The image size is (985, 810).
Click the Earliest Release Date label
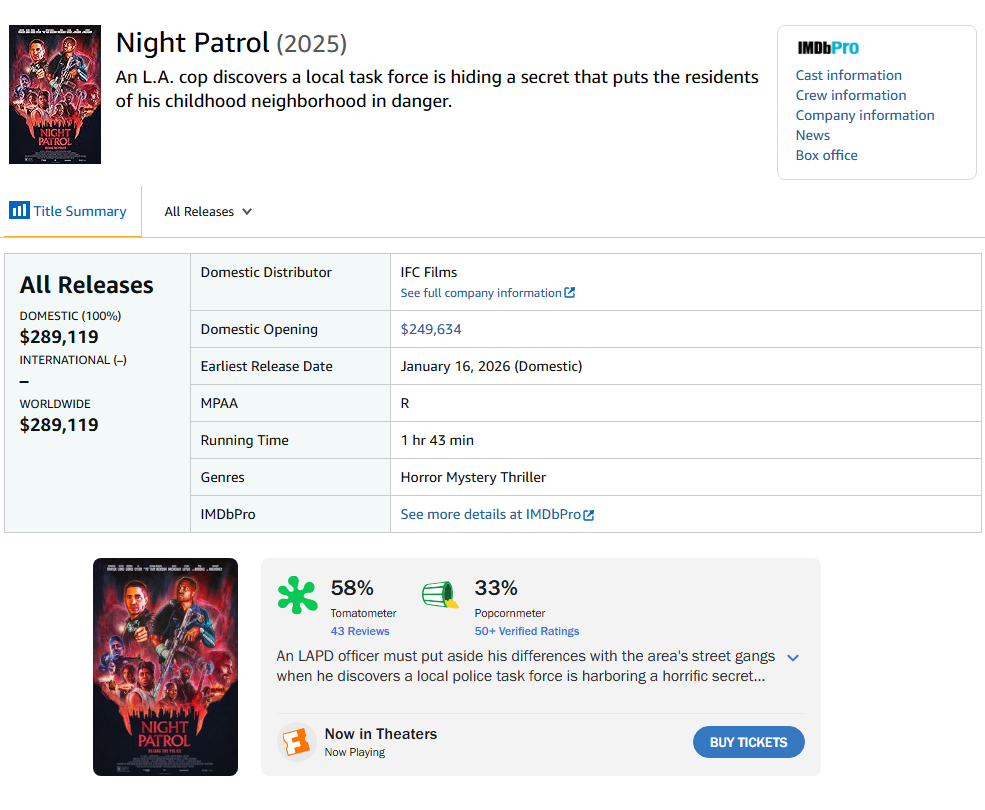tap(266, 366)
